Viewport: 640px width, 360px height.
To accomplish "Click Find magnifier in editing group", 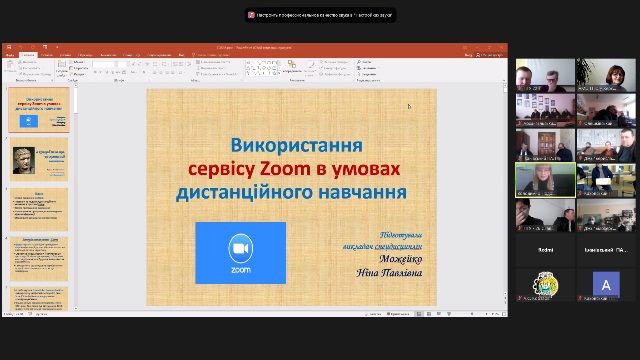I will tap(364, 62).
